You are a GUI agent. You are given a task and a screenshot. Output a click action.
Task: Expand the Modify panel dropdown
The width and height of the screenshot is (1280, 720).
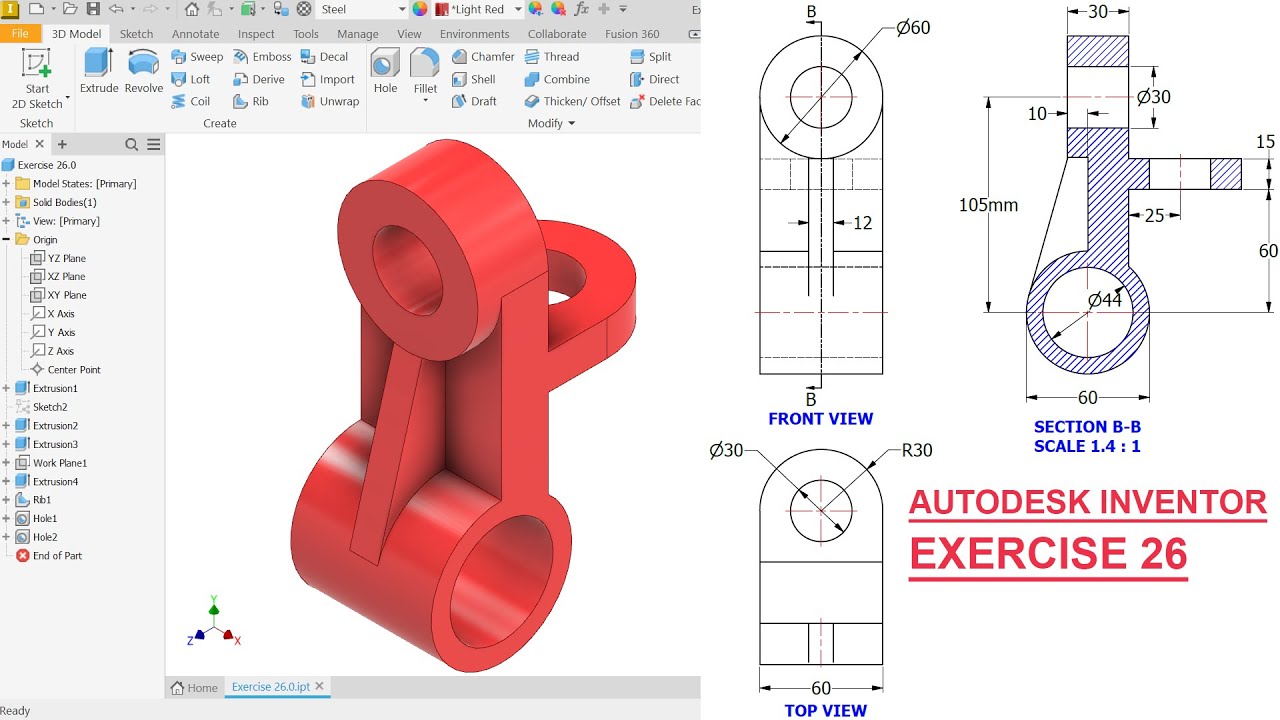(552, 124)
